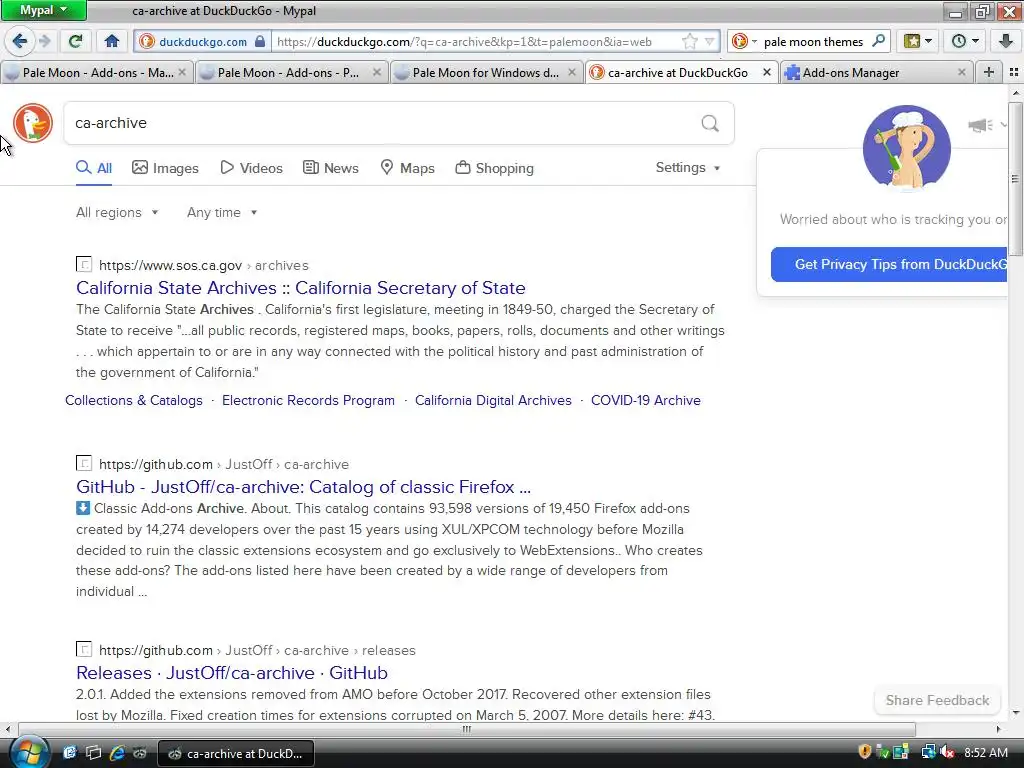Open Electronic Records Program sitelink
This screenshot has width=1024, height=768.
(308, 400)
